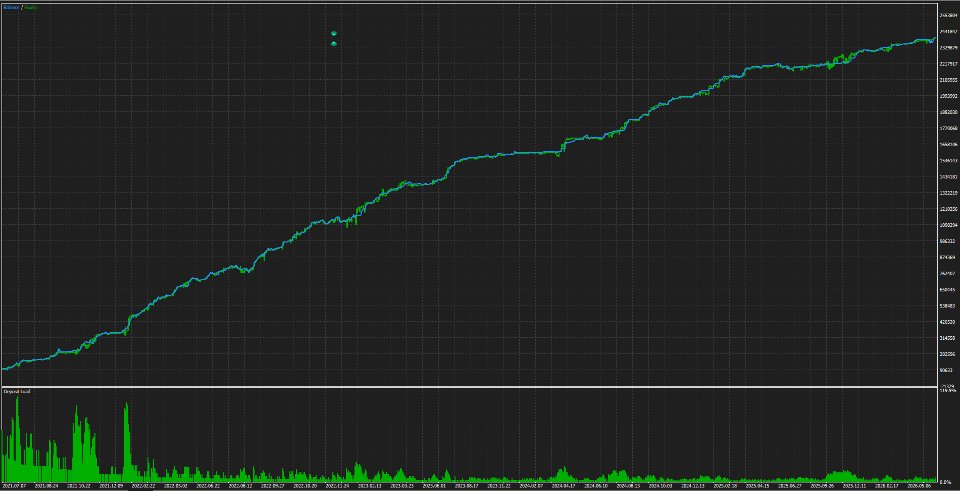Click the 2023.03.23 date label
The width and height of the screenshot is (960, 491).
point(404,485)
